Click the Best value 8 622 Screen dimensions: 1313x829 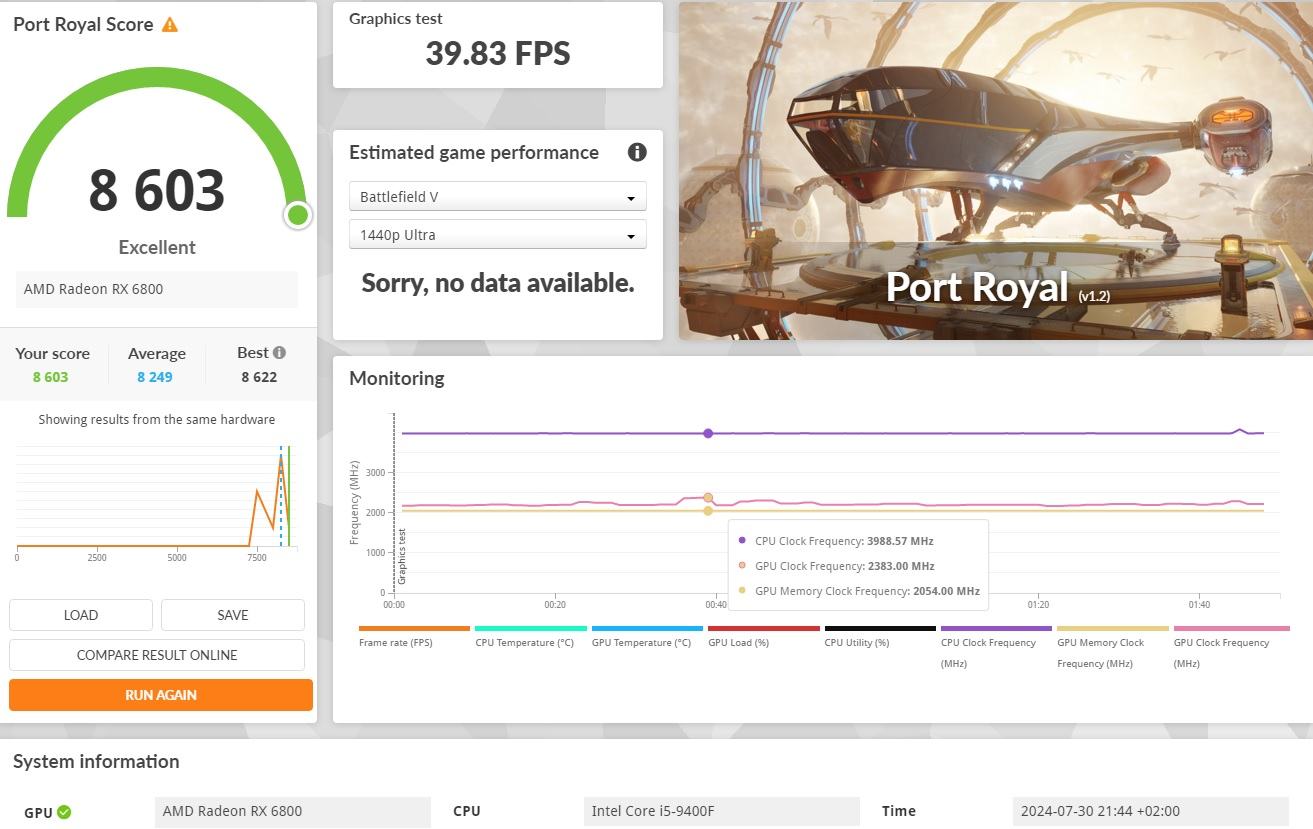(x=259, y=377)
